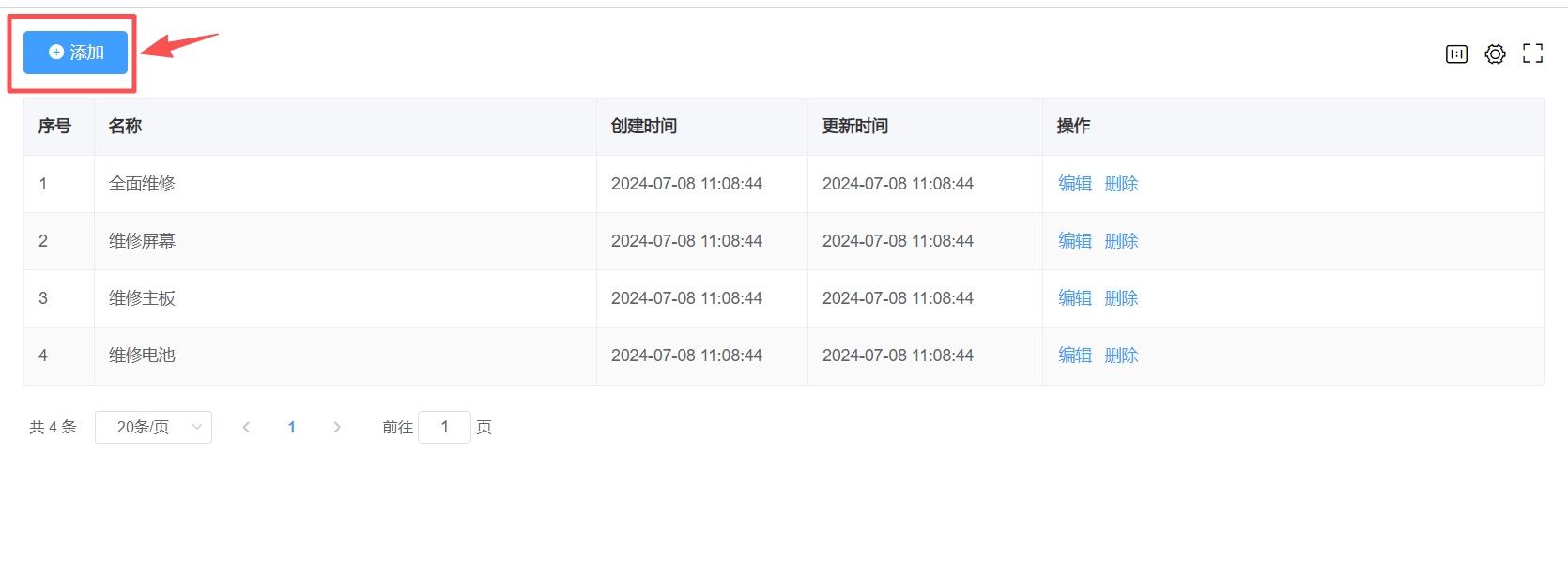The image size is (1568, 576).
Task: Delete the 维修主板 row
Action: tap(1121, 298)
